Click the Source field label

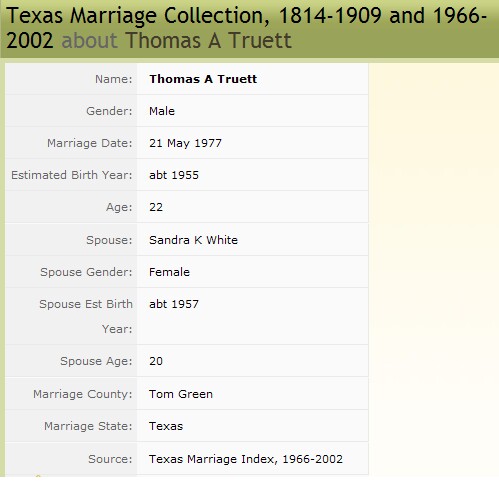tap(110, 459)
